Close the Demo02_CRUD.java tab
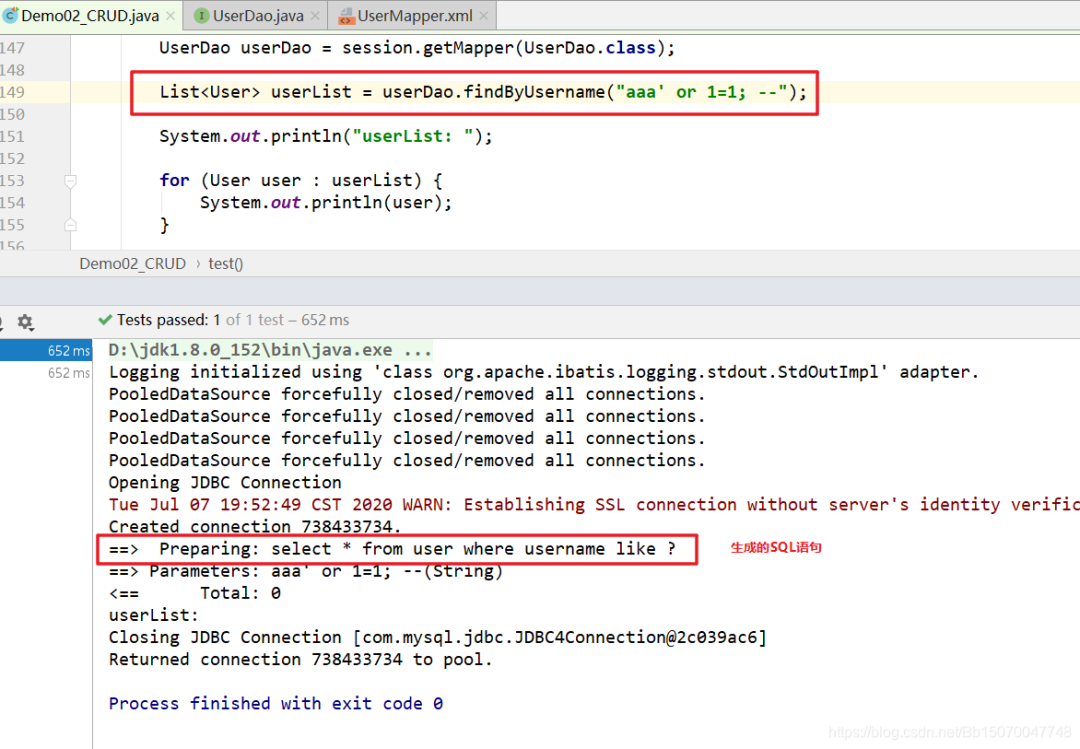 point(170,15)
